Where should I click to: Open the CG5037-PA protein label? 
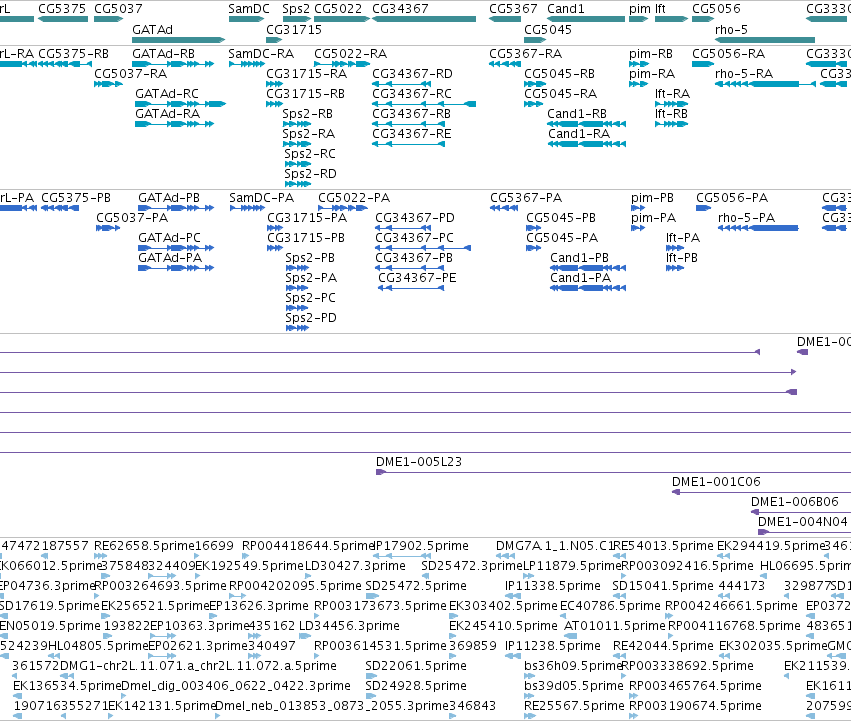(132, 218)
